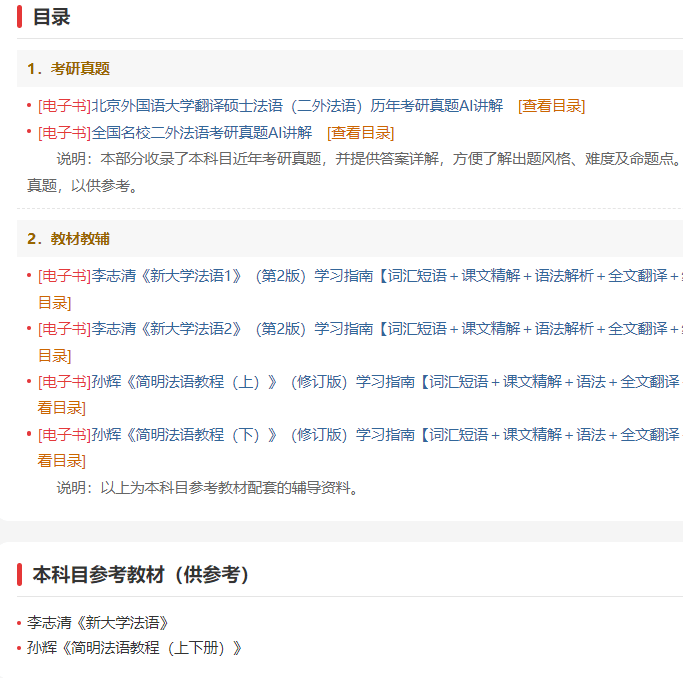Click 目录] link under 新大学法语1 entry

tap(54, 303)
